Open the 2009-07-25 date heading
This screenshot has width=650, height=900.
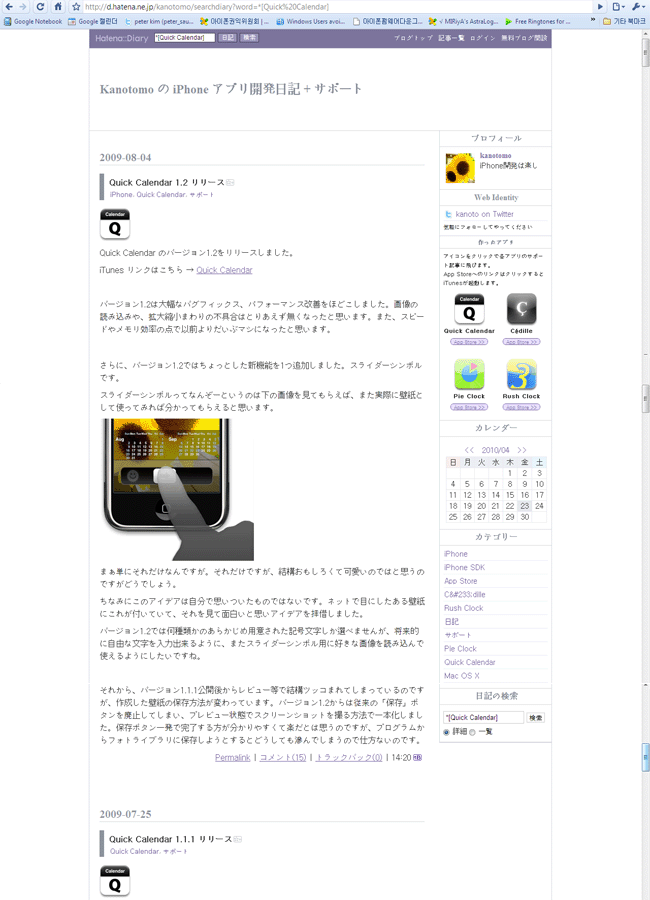[x=125, y=814]
